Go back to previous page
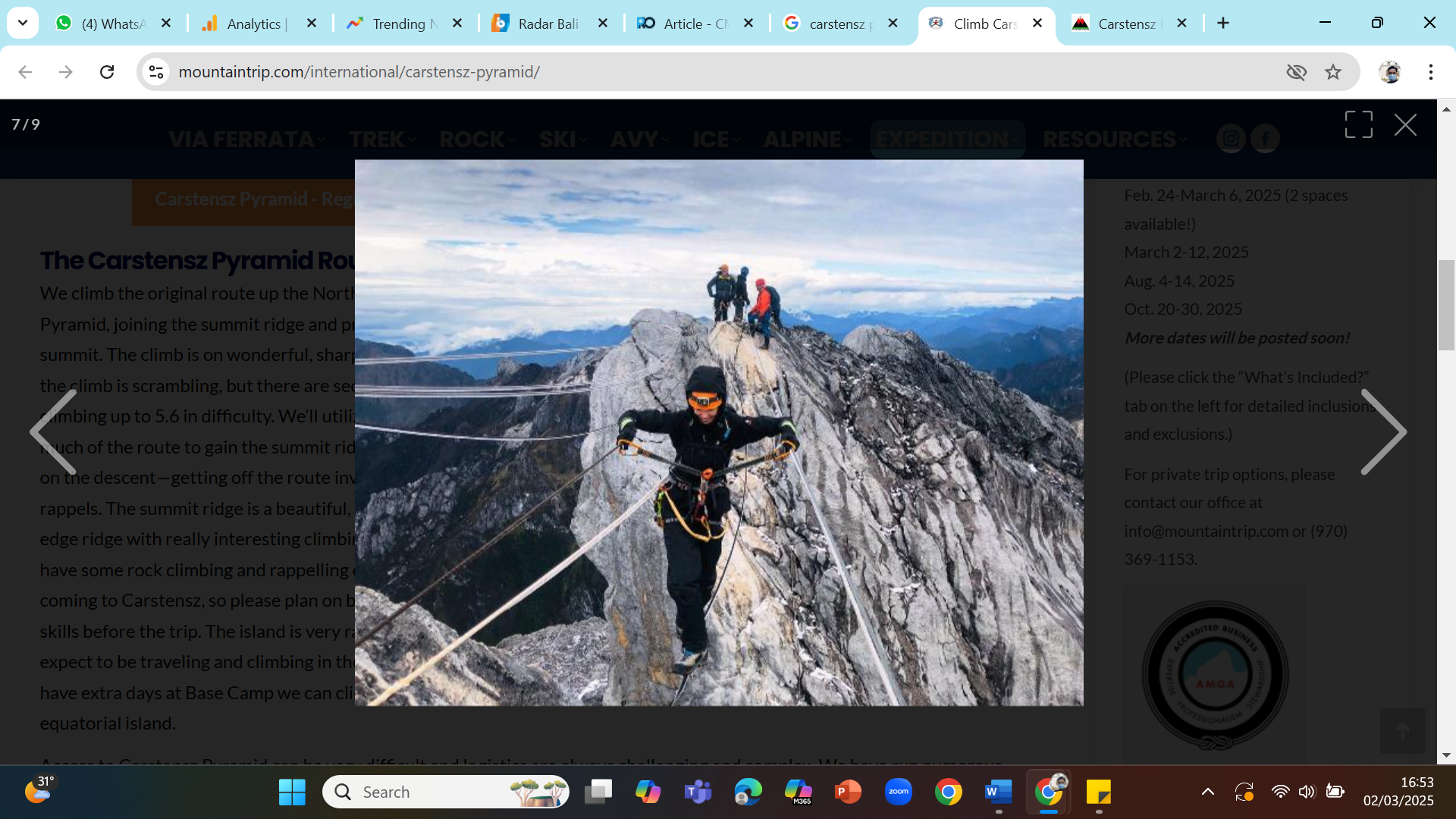 pos(25,72)
